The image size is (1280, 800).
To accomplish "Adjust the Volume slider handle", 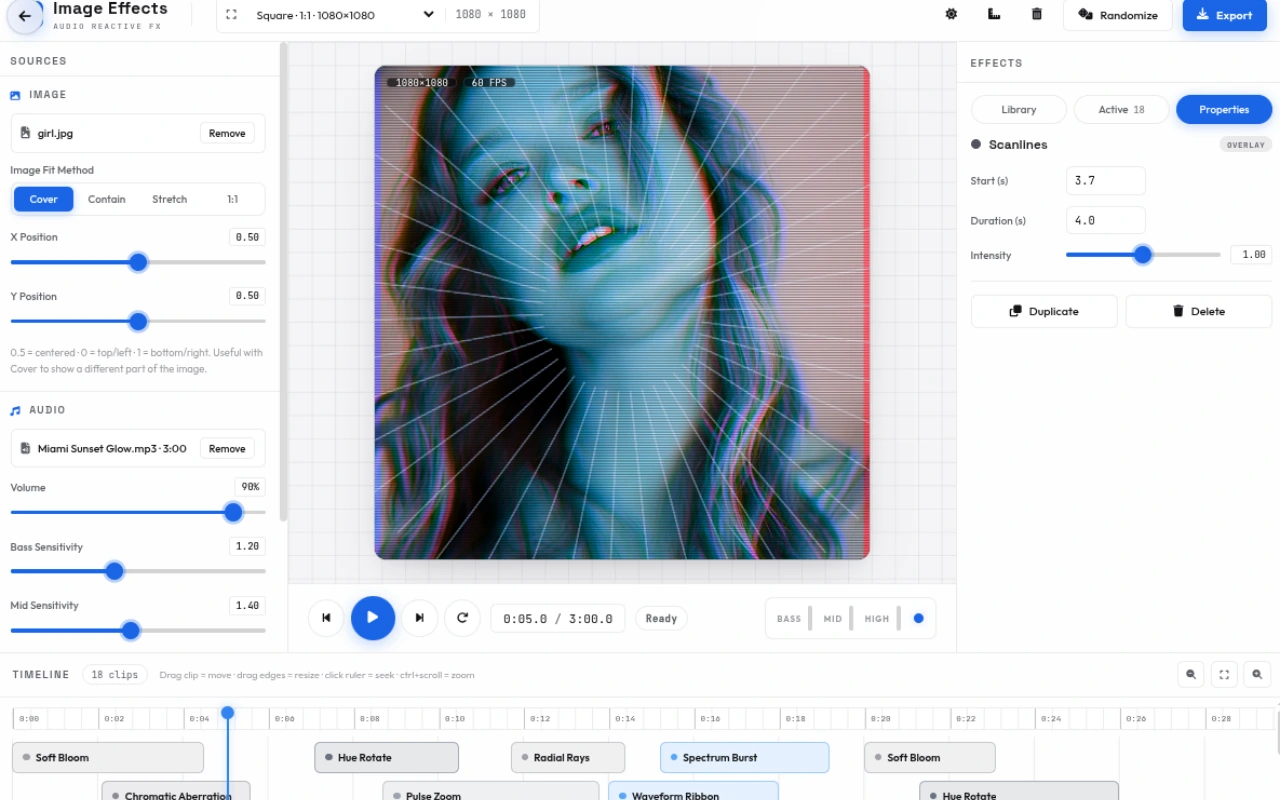I will [x=233, y=512].
